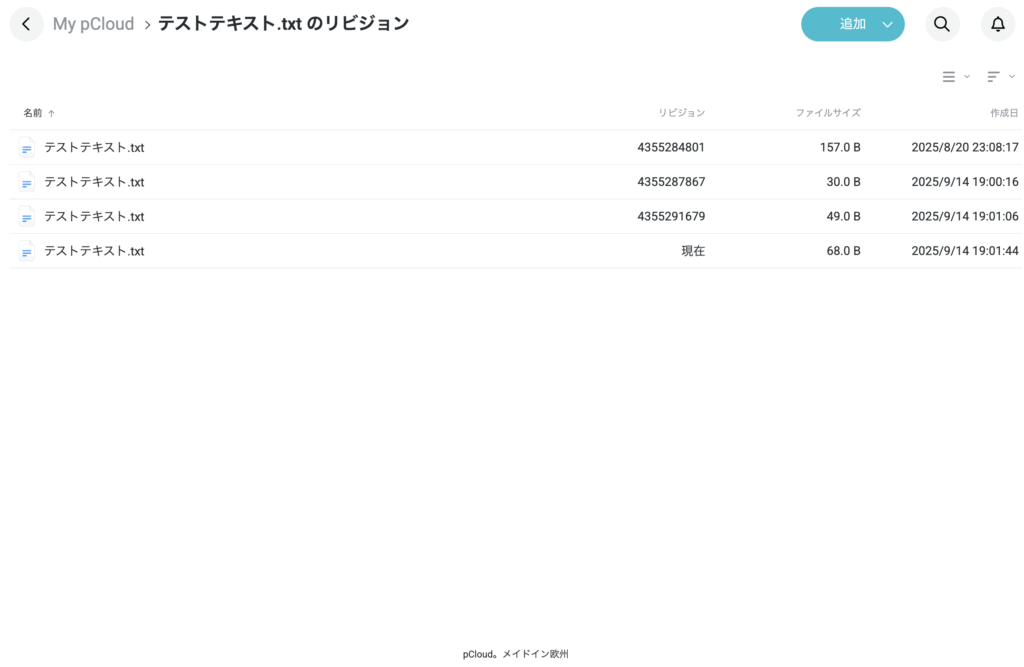Go back using the left arrow icon
This screenshot has width=1024, height=667.
26,23
